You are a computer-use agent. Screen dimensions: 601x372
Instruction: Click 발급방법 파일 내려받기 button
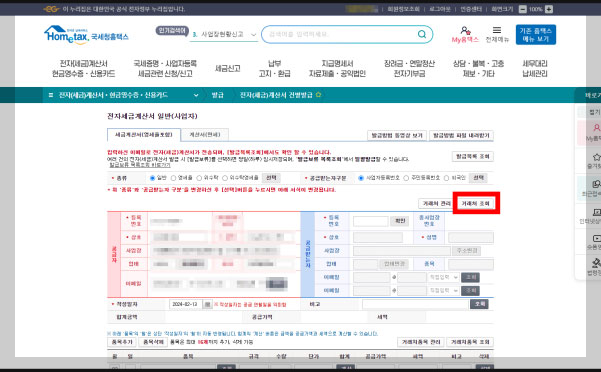click(x=461, y=136)
